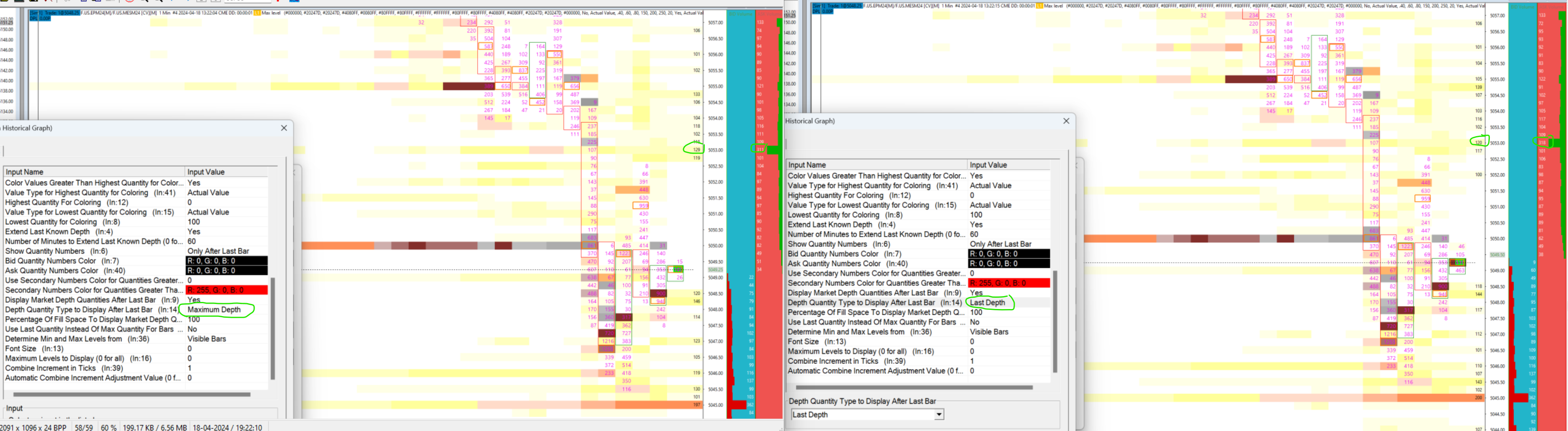Select 'Determine Min and Max Levels from' left row
This screenshot has height=431, width=1568.
(136, 339)
